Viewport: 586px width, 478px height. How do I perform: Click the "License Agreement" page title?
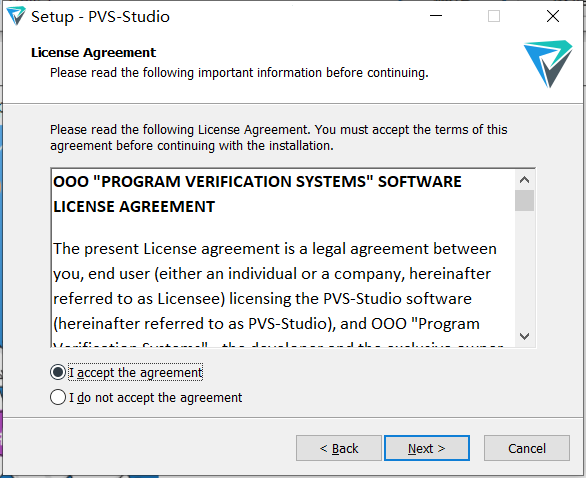point(93,53)
